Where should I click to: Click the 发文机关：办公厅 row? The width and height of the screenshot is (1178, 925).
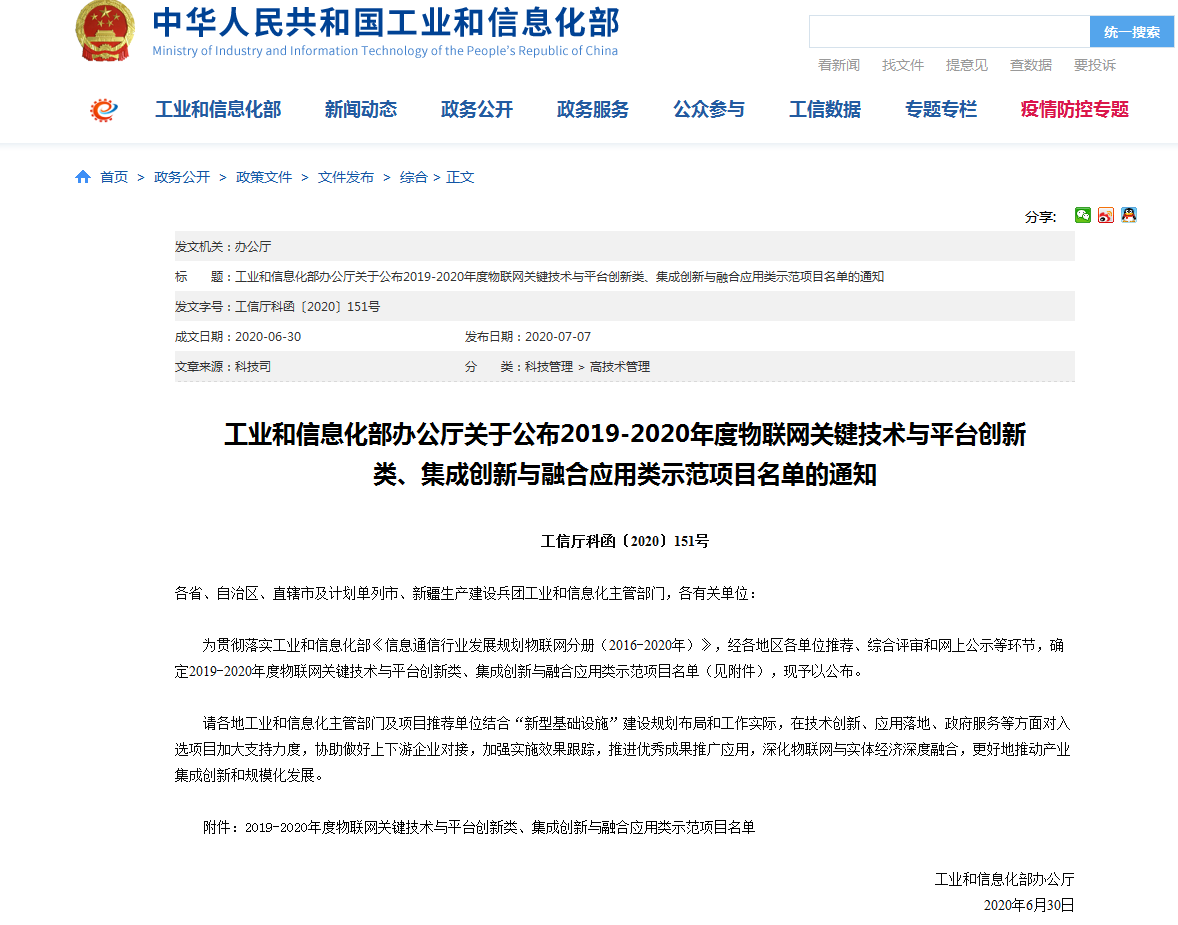624,246
